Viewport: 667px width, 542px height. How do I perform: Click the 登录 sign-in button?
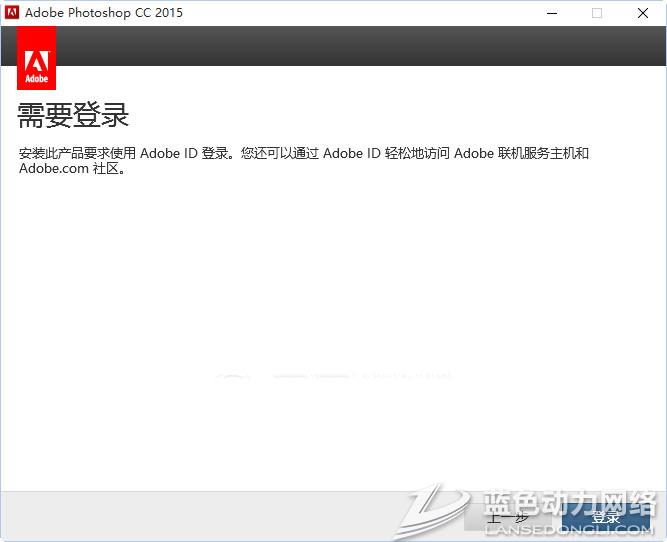point(606,517)
